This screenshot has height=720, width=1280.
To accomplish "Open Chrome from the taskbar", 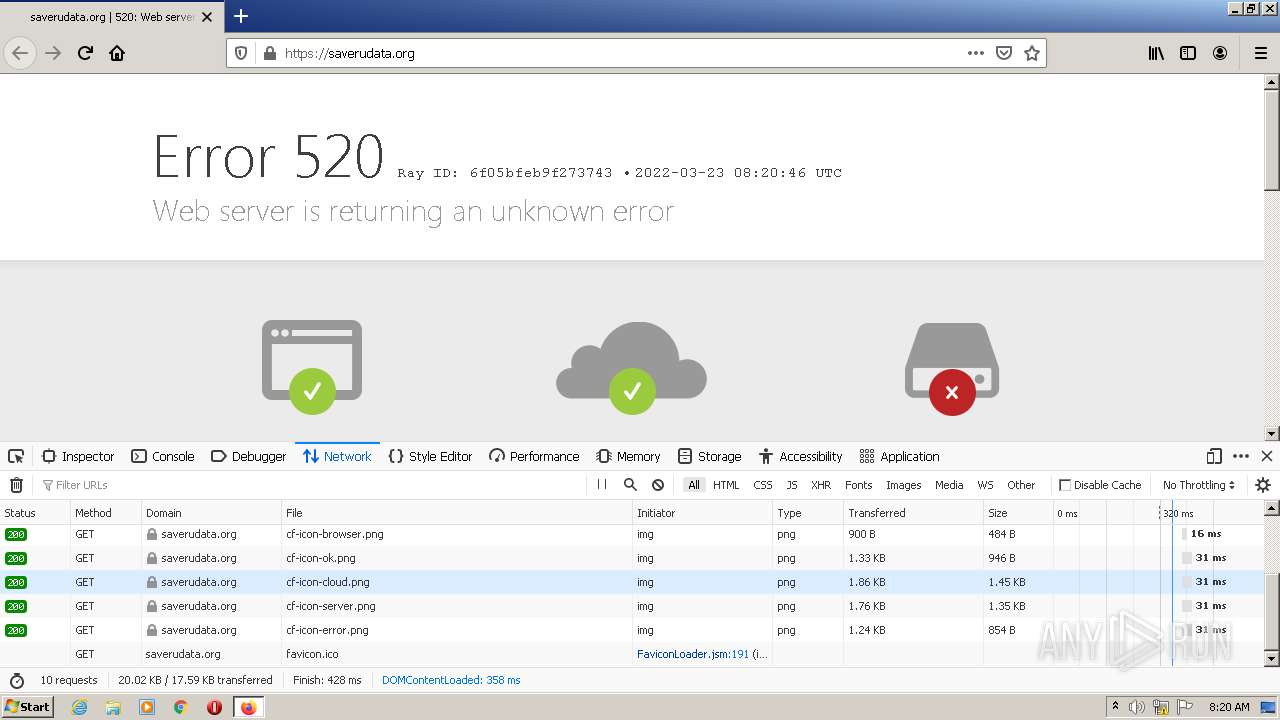I will tap(181, 707).
